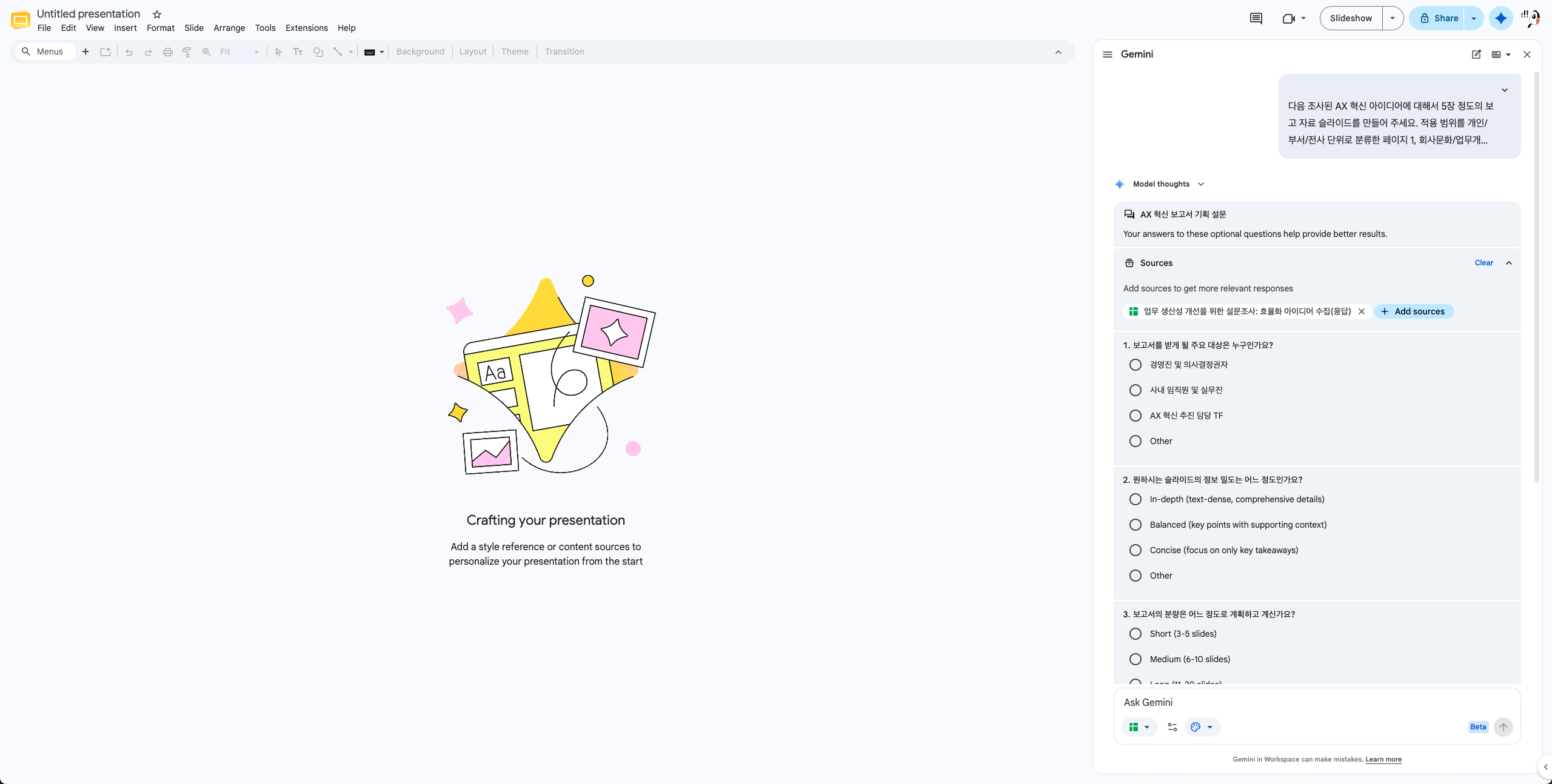Click the Gemini sparkle icon in header
Image resolution: width=1552 pixels, height=784 pixels.
click(x=1500, y=18)
